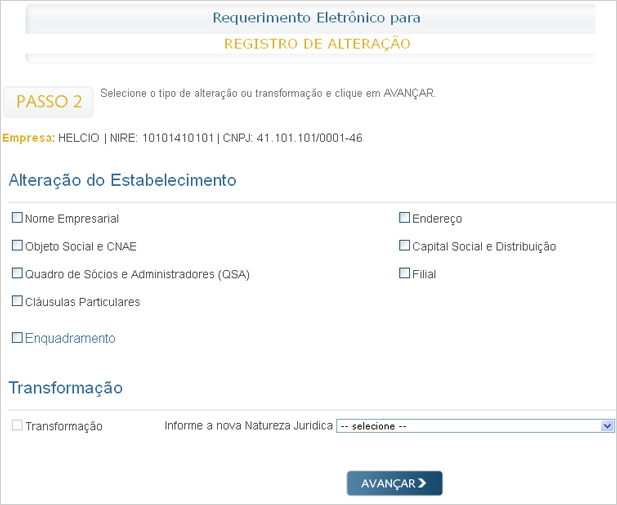Click the PASSO 2 step badge
Image resolution: width=617 pixels, height=505 pixels.
[x=49, y=101]
